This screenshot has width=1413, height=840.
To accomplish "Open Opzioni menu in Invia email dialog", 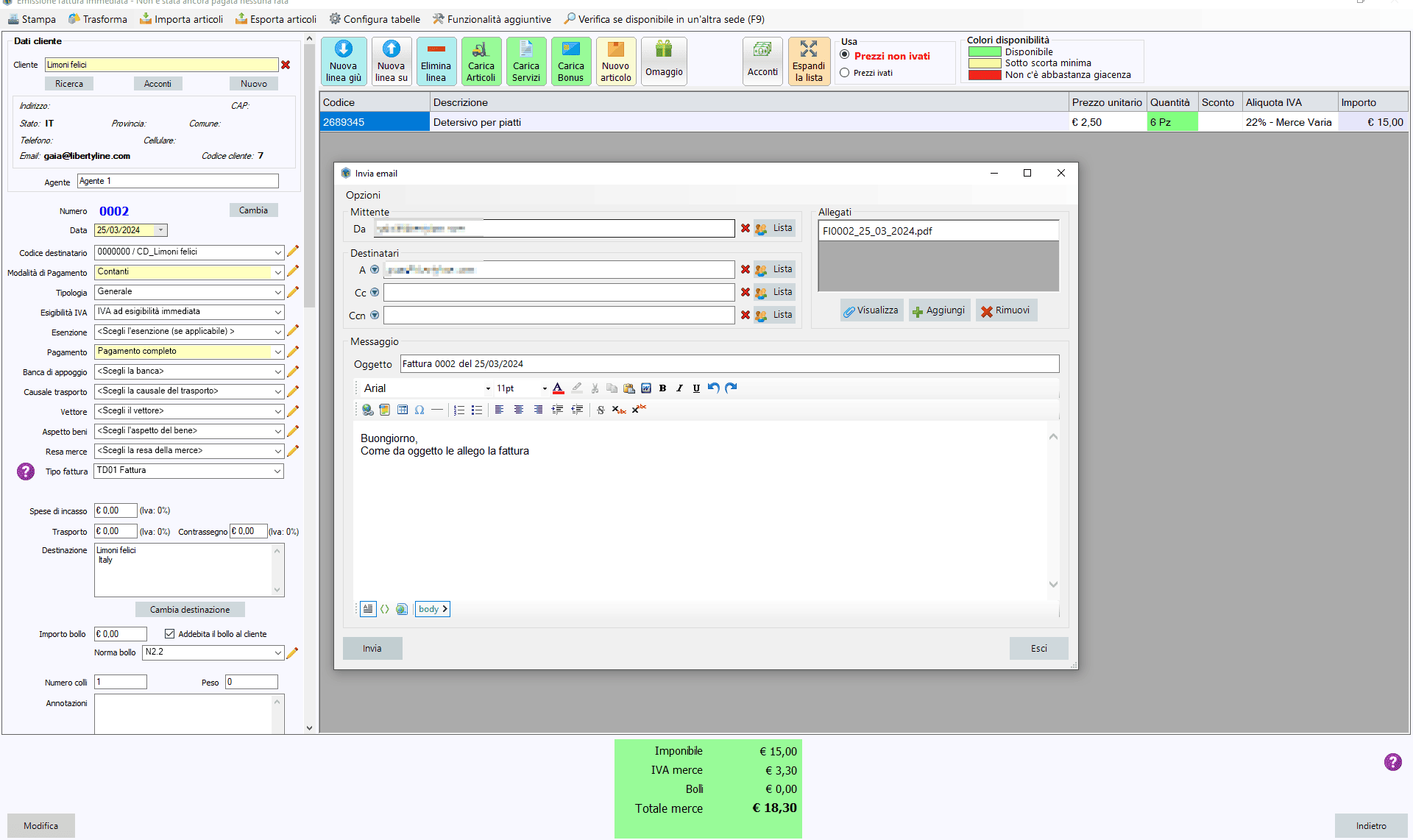I will [x=363, y=195].
